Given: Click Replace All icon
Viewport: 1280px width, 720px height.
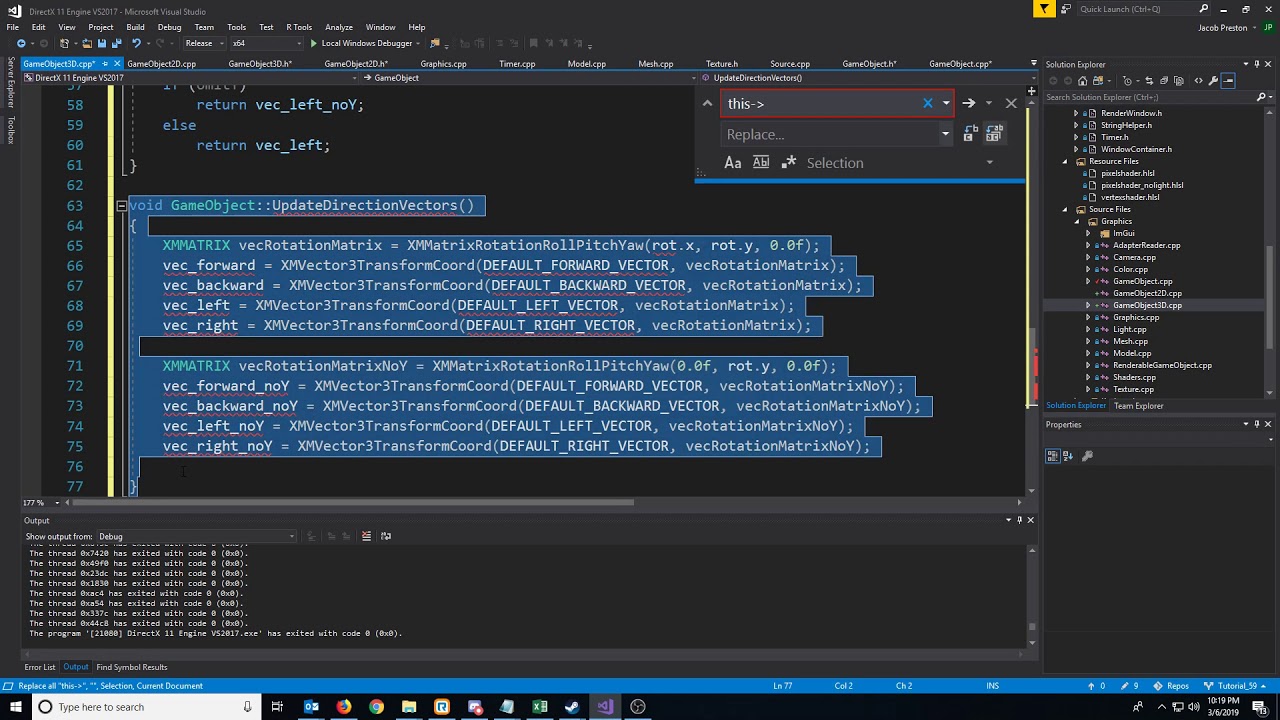Looking at the screenshot, I should click(994, 134).
